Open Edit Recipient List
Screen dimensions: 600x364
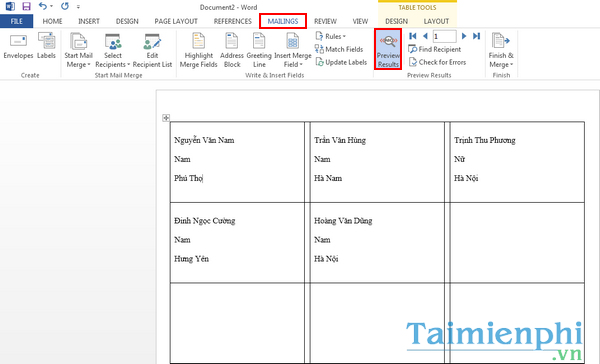(x=152, y=51)
